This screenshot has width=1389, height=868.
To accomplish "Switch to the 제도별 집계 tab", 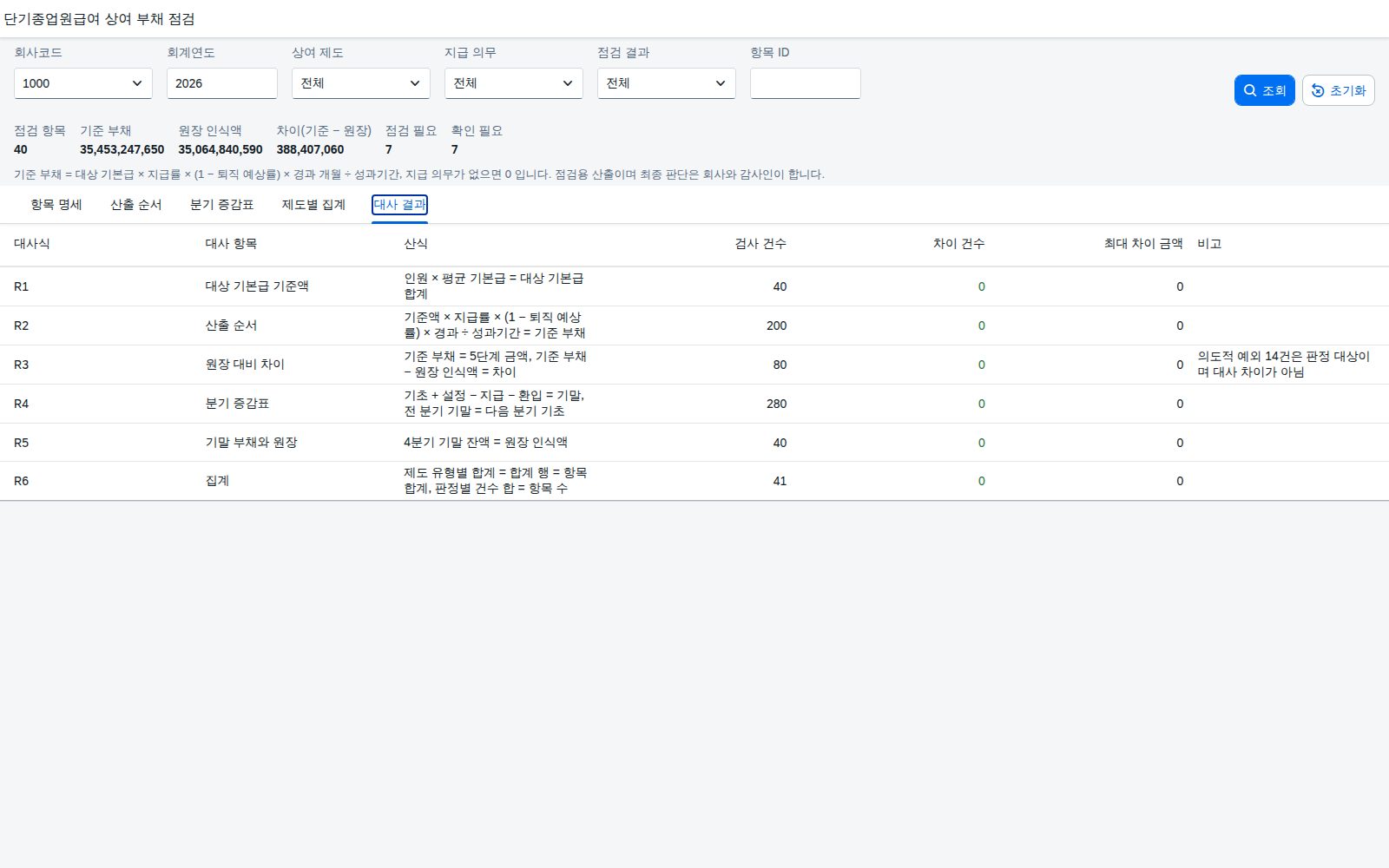I will point(313,205).
